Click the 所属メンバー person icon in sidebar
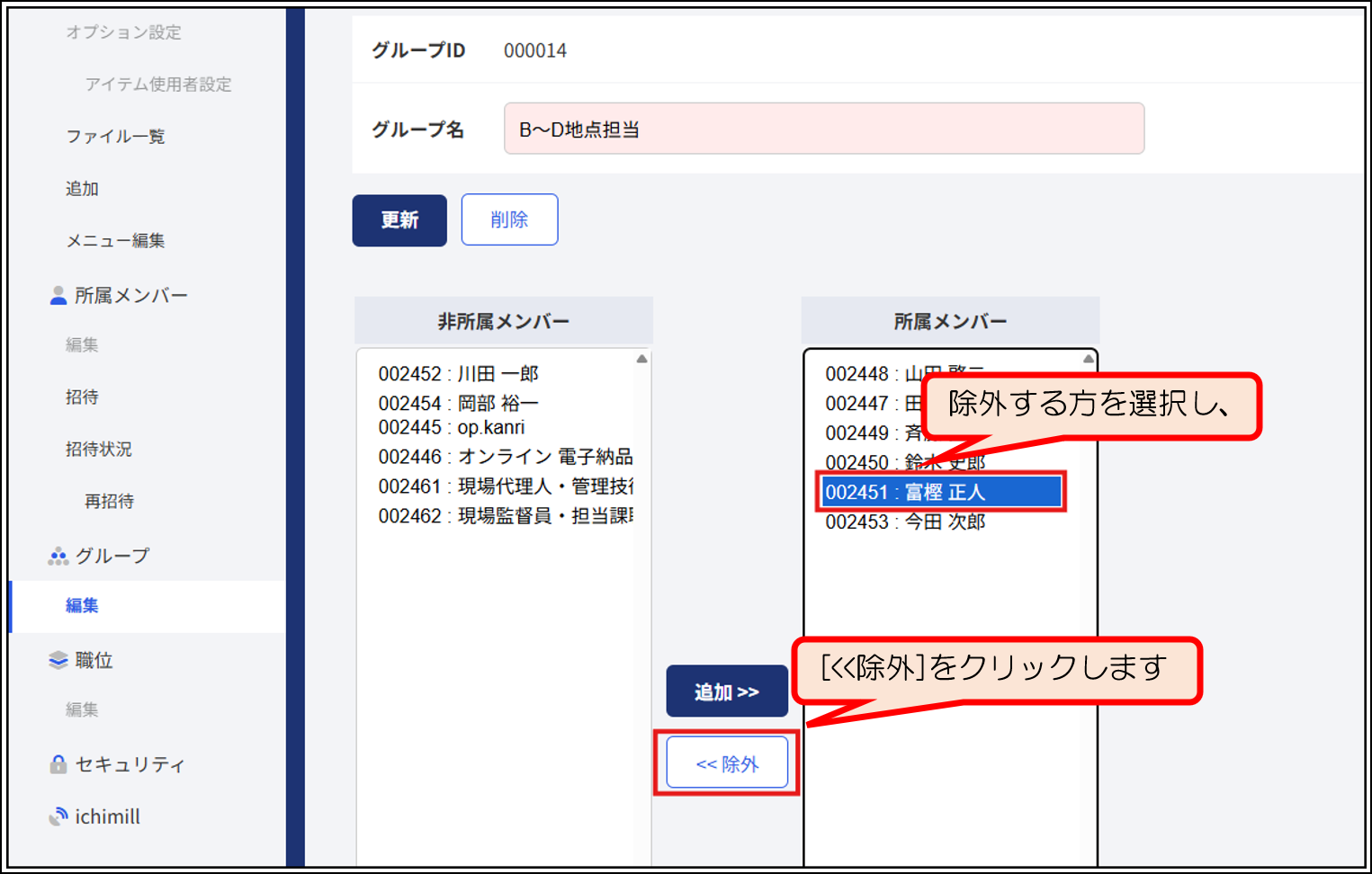 point(58,295)
